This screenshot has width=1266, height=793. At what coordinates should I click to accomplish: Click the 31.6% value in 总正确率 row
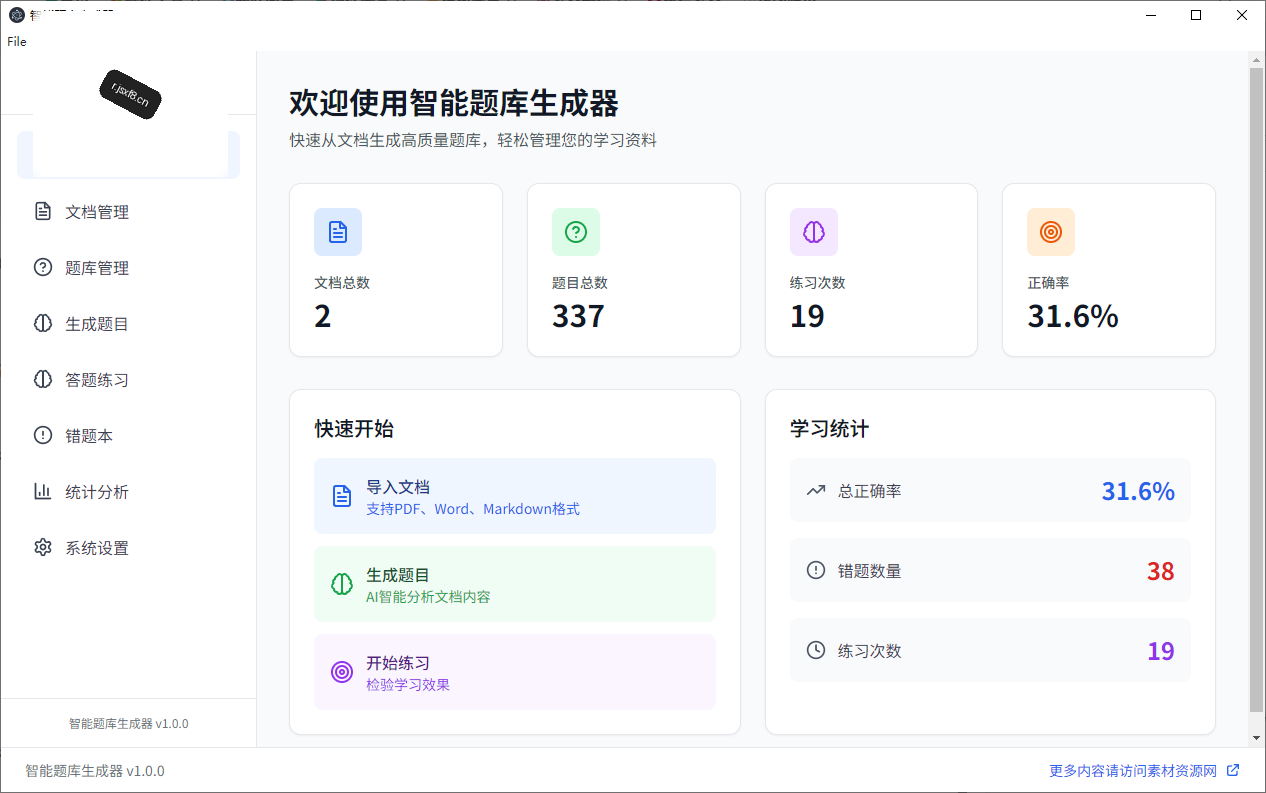pos(1138,491)
